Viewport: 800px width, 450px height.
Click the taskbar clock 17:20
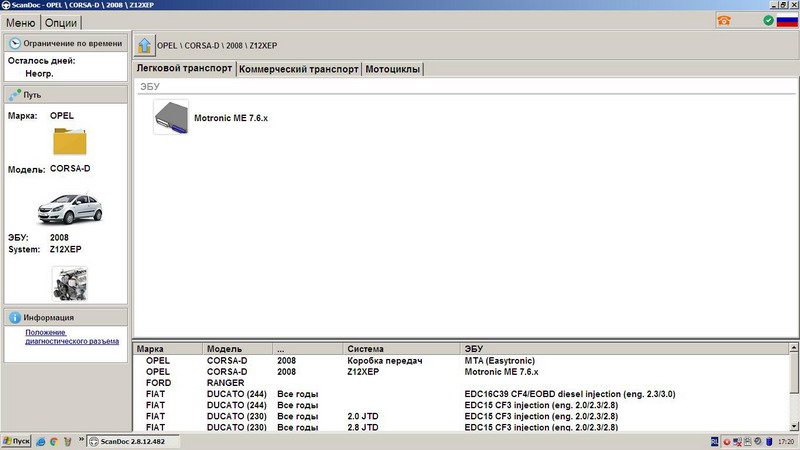(786, 442)
